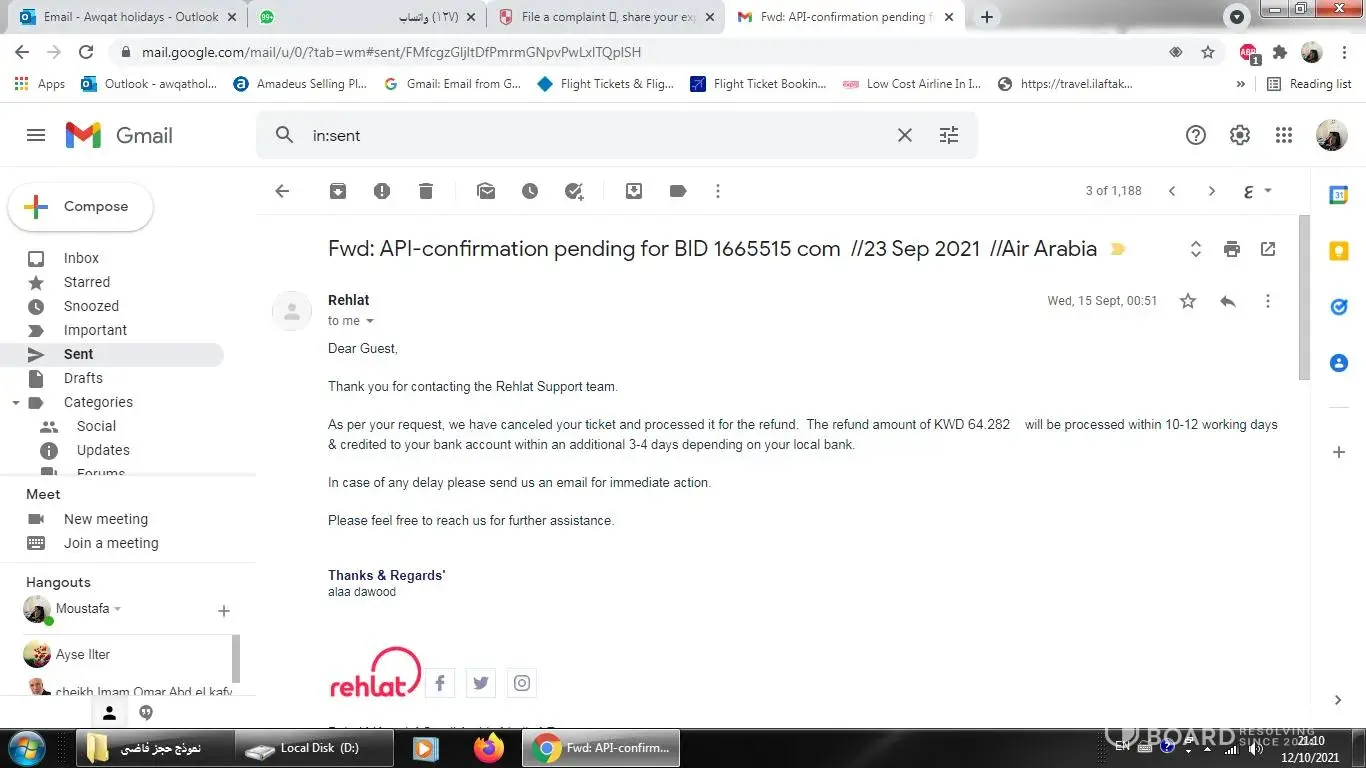1366x768 pixels.
Task: Reply using the arrow icon beside the date
Action: (1228, 301)
